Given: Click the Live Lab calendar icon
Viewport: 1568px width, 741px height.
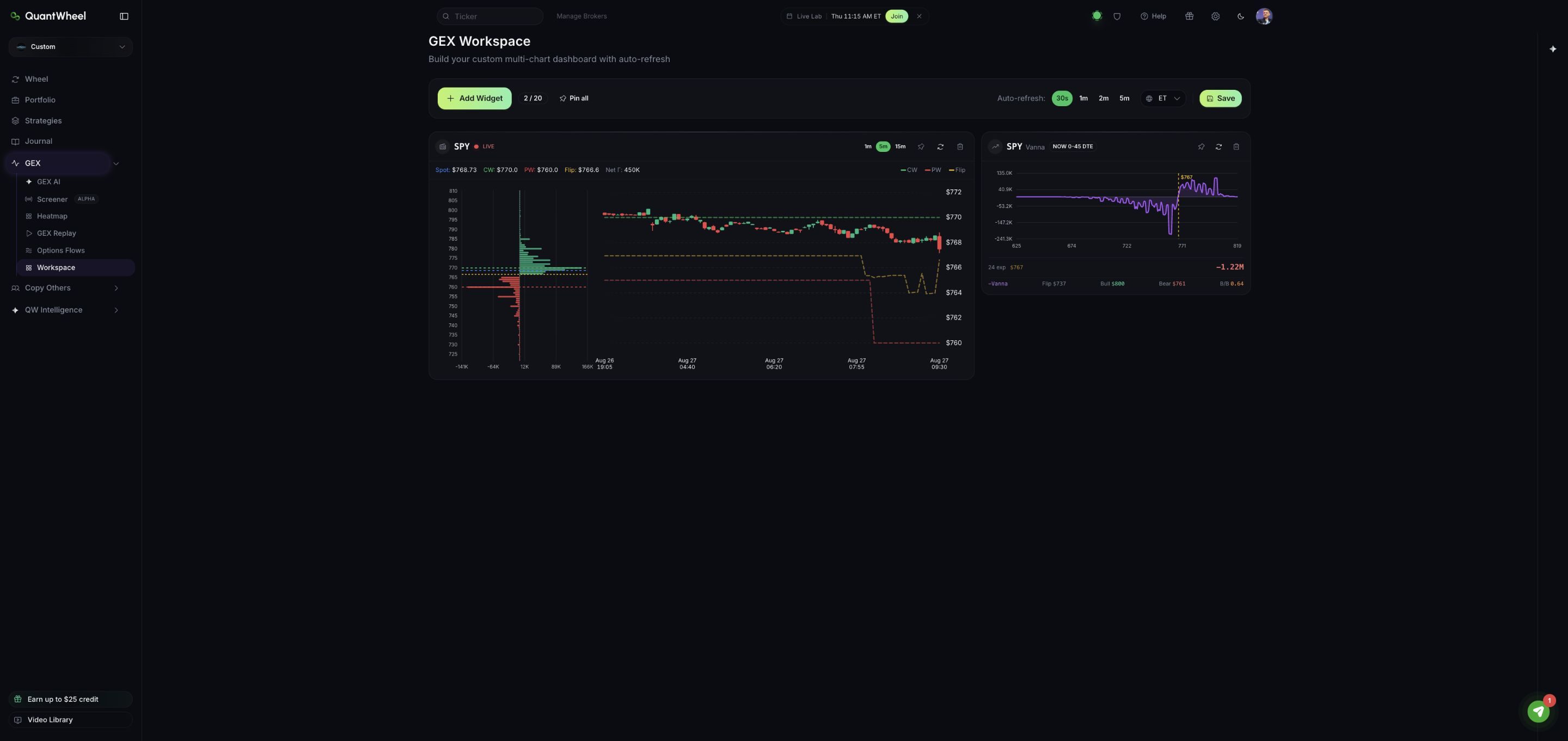Looking at the screenshot, I should [x=789, y=16].
